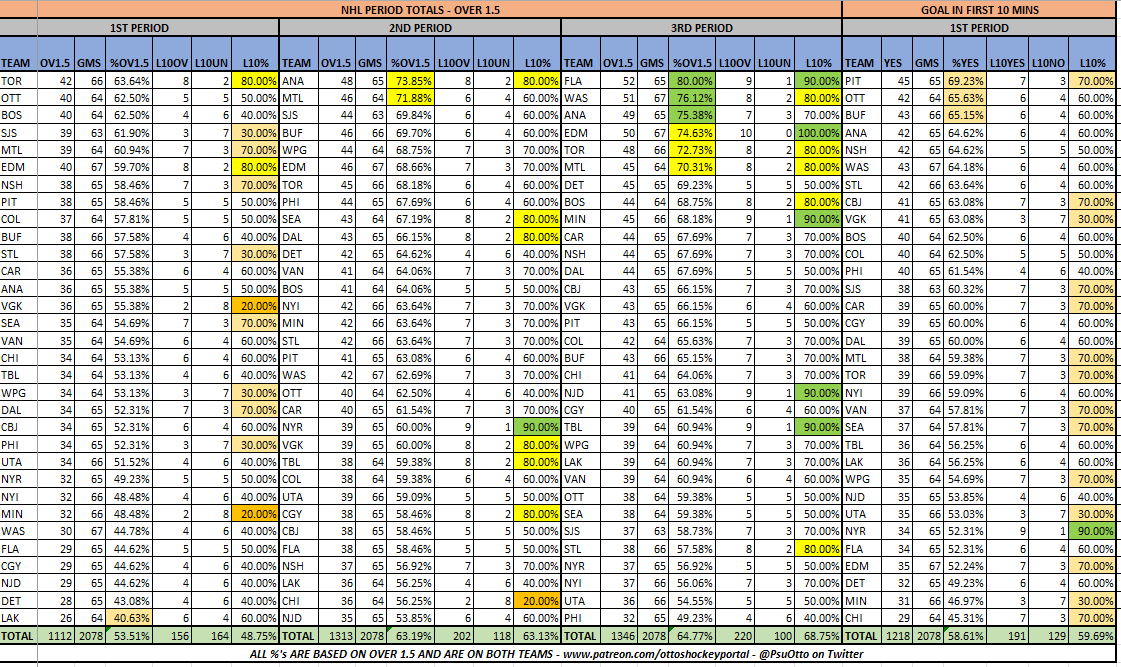
Task: Select the 40.63% cell for LAK
Action: pyautogui.click(x=129, y=618)
